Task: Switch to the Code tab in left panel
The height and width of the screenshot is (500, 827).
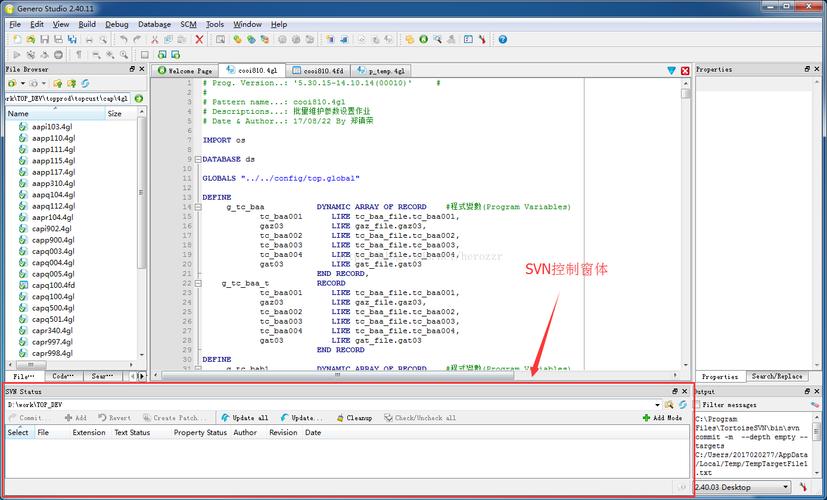Action: [64, 376]
